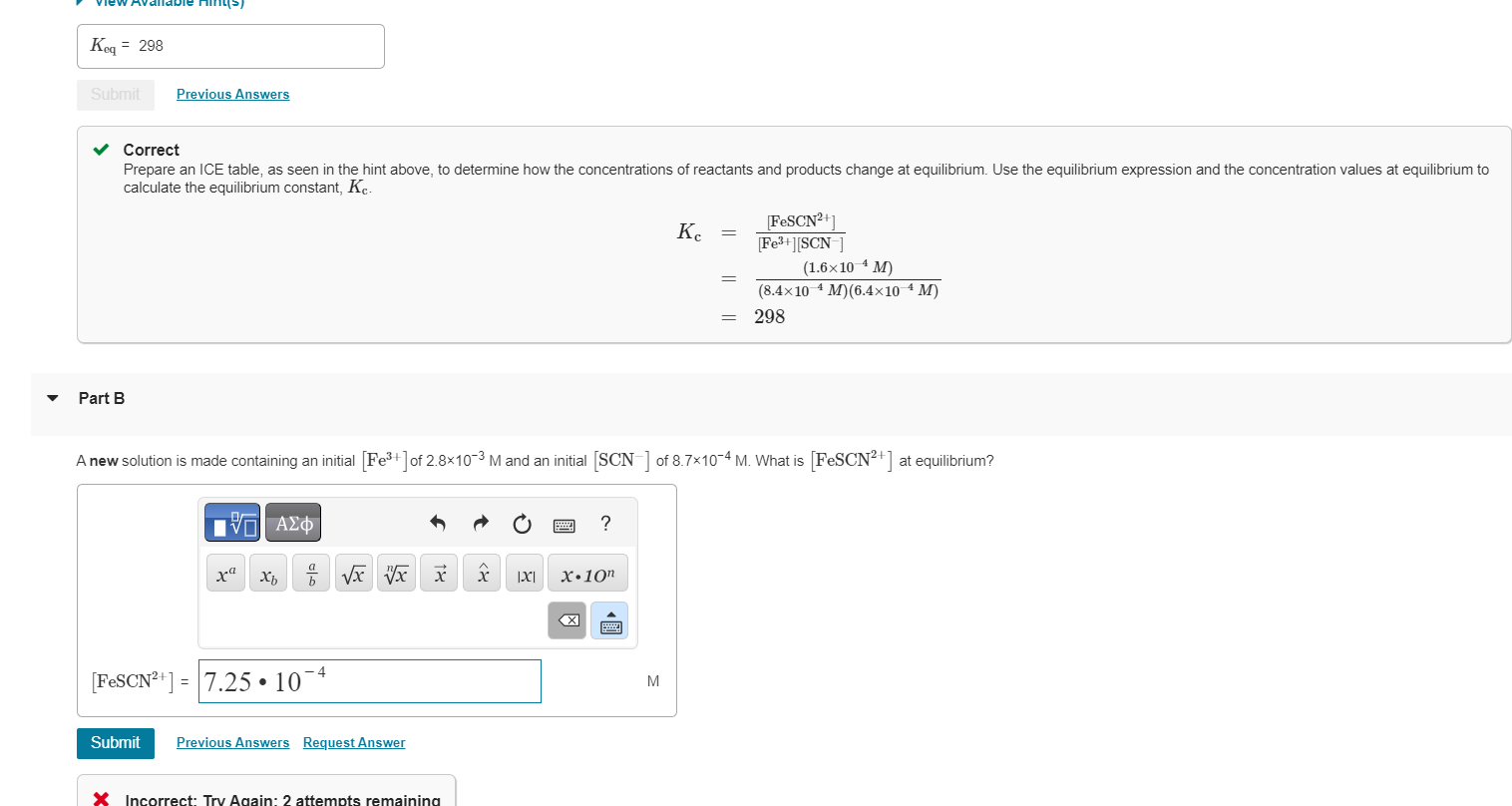The image size is (1512, 806).
Task: Select the scientific notation x•10^n icon
Action: pyautogui.click(x=587, y=573)
